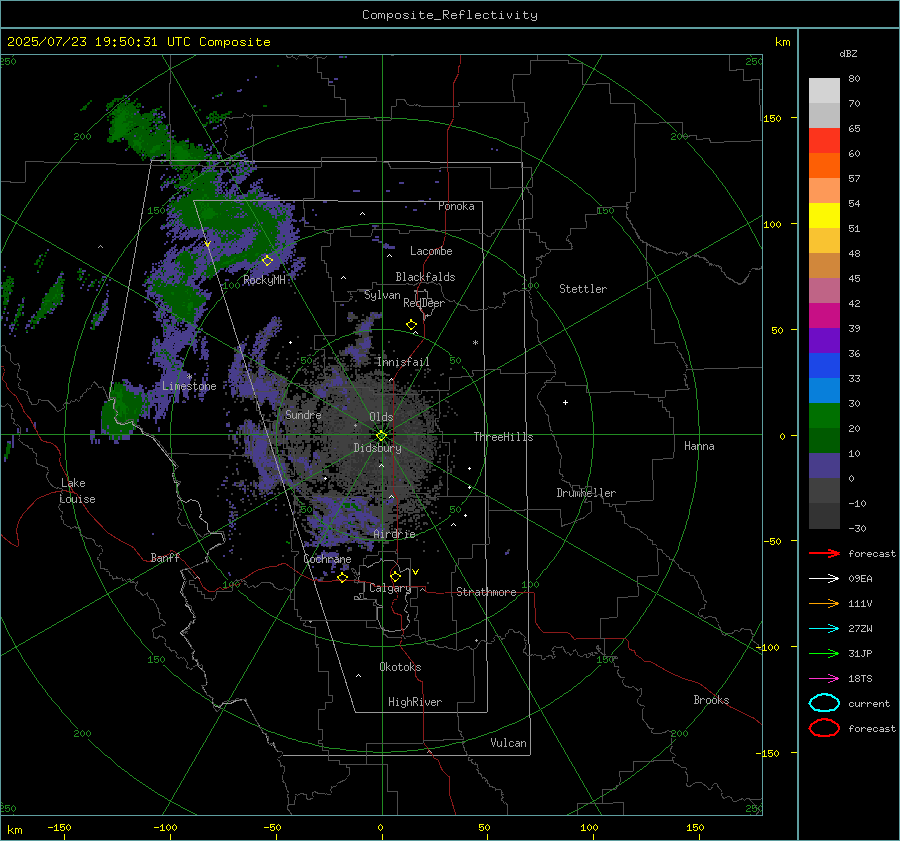
Task: Click the Olds label near radar center
Action: [381, 417]
